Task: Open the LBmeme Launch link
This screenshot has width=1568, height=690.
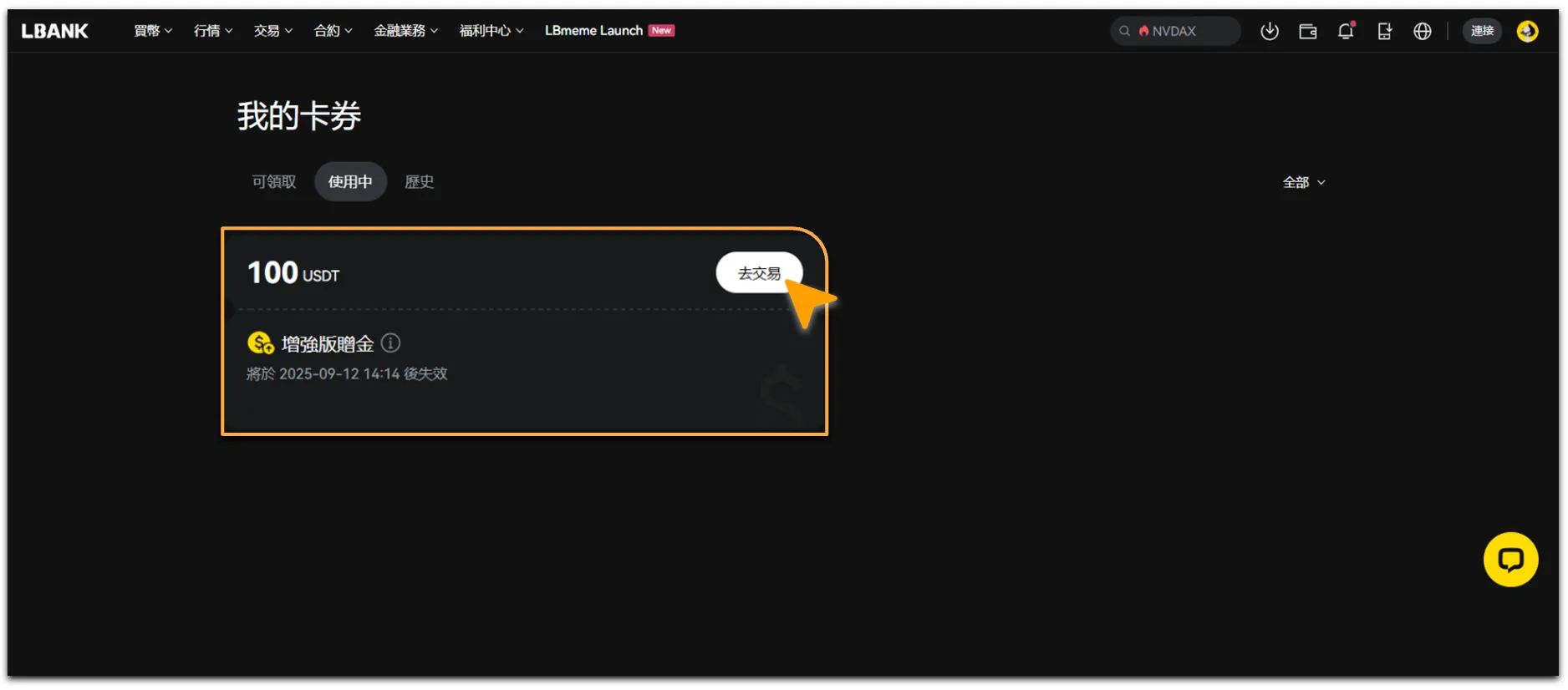Action: [x=609, y=31]
